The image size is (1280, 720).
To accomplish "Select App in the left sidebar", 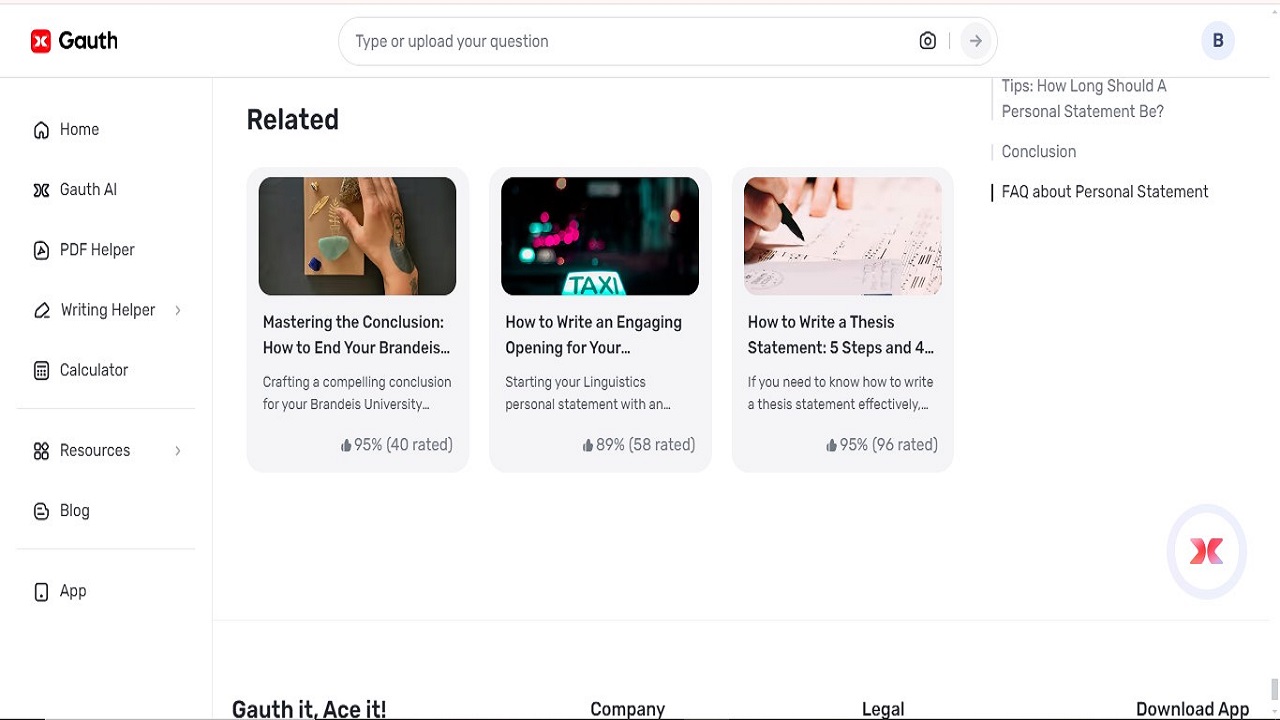I will (73, 591).
